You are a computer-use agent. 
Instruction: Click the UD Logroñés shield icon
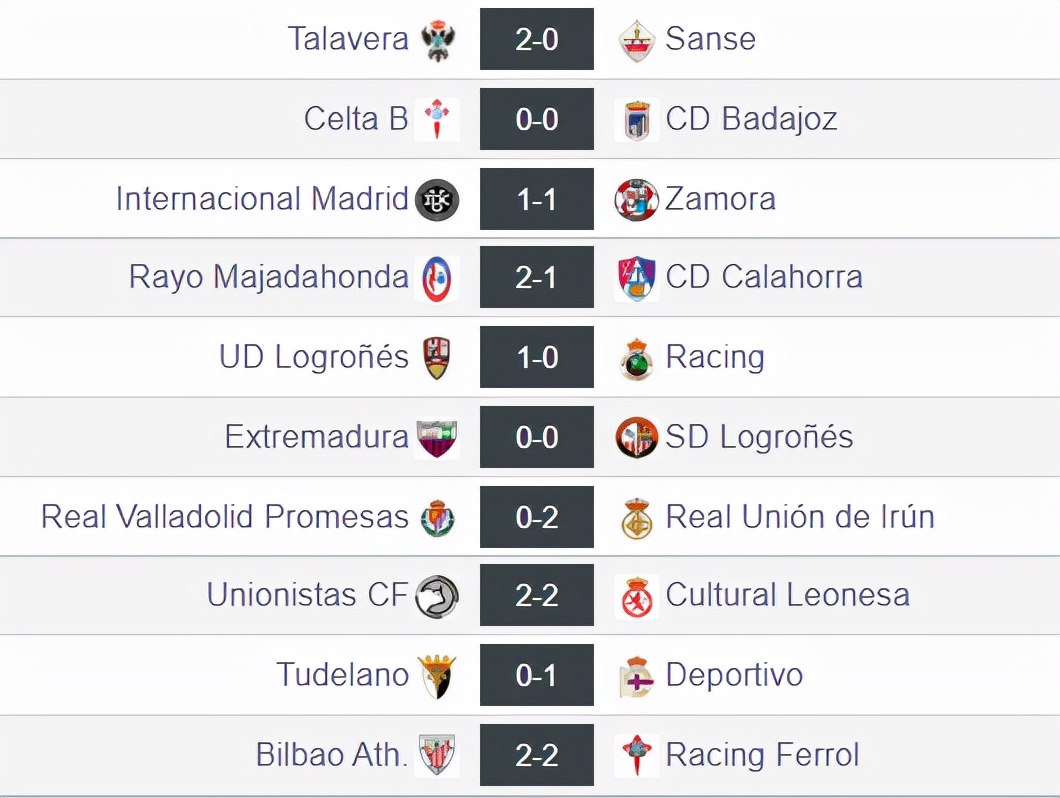pyautogui.click(x=437, y=357)
